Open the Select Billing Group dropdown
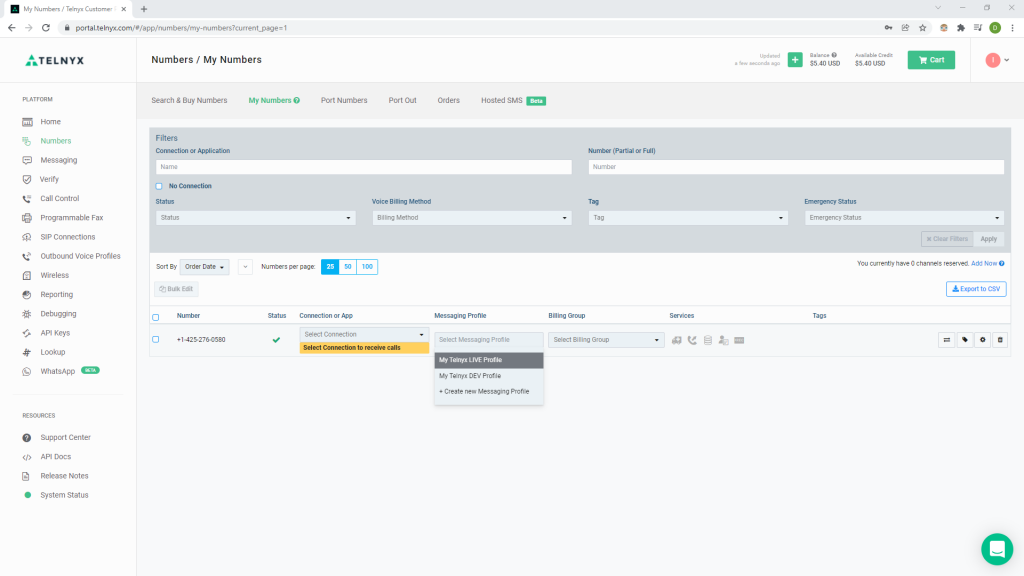Viewport: 1024px width, 576px height. [606, 340]
